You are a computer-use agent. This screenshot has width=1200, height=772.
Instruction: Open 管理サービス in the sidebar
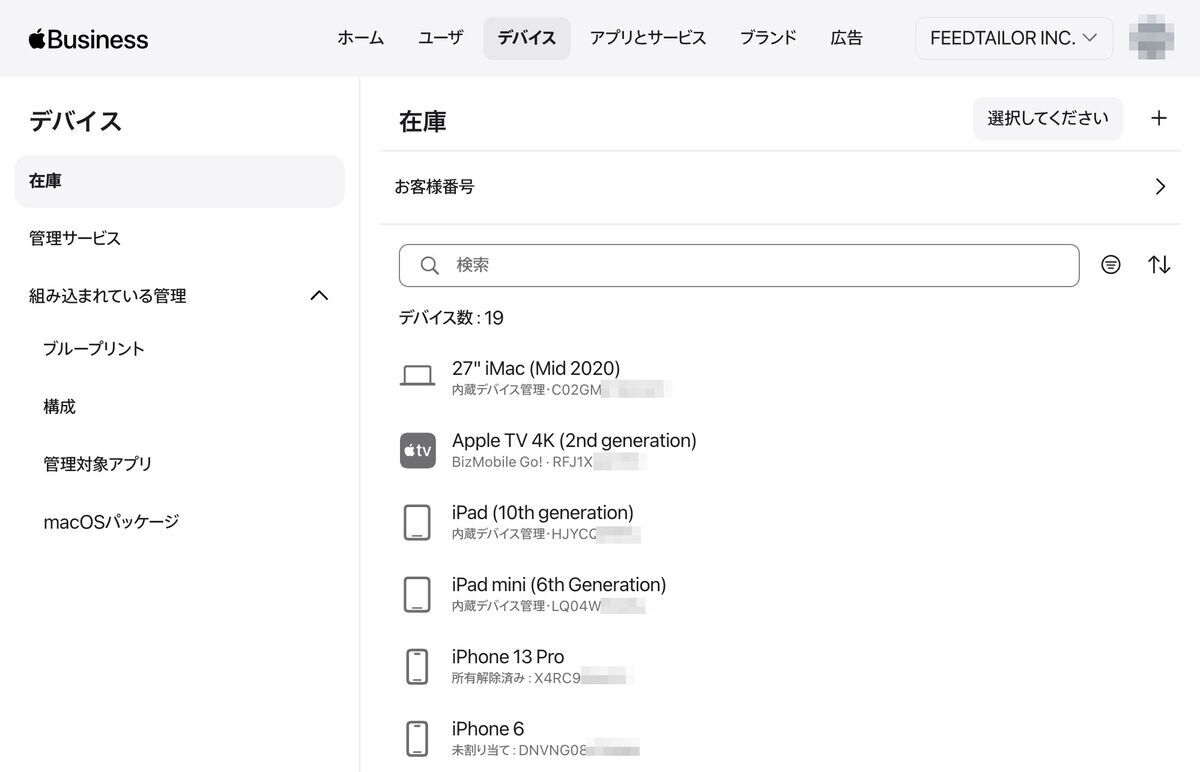[75, 238]
